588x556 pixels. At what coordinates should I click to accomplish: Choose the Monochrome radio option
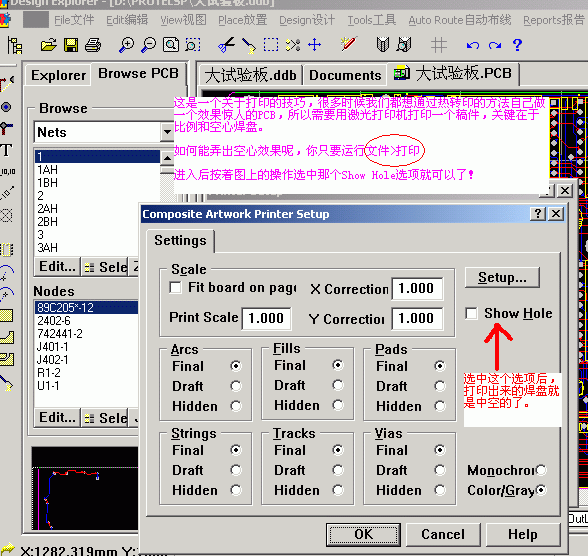click(541, 470)
